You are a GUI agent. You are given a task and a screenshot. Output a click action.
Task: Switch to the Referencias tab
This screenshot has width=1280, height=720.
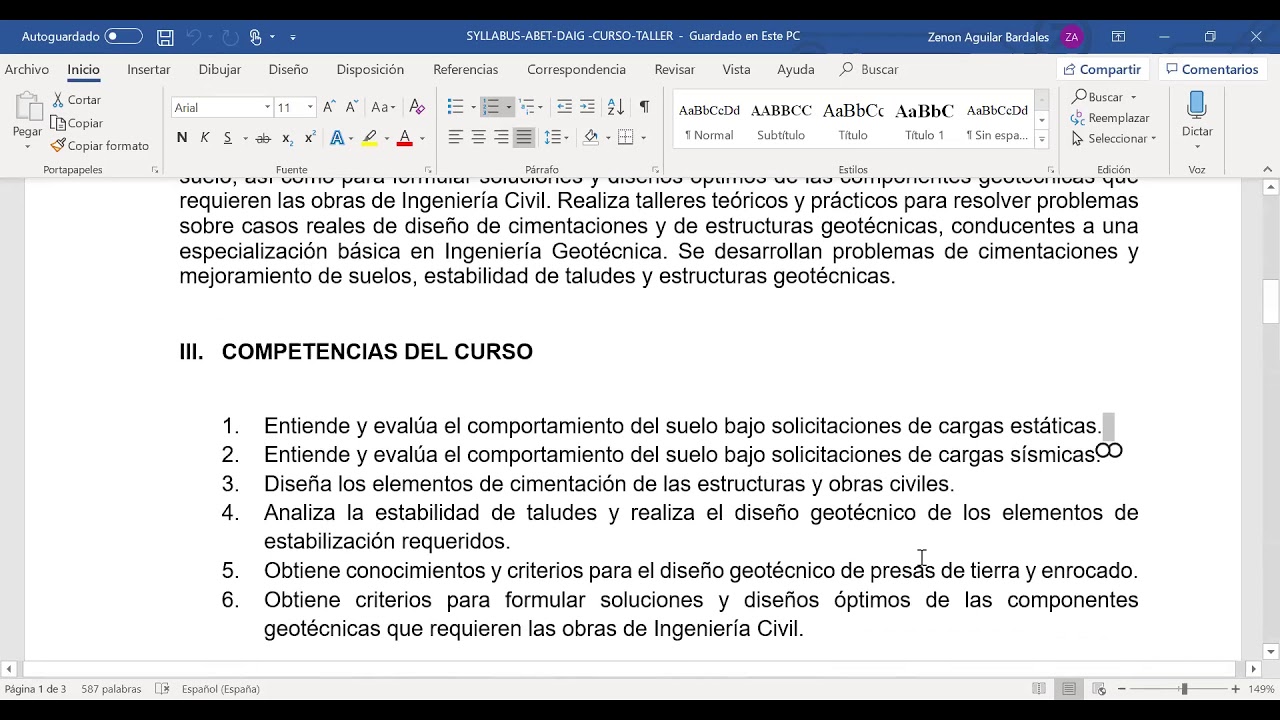point(465,69)
